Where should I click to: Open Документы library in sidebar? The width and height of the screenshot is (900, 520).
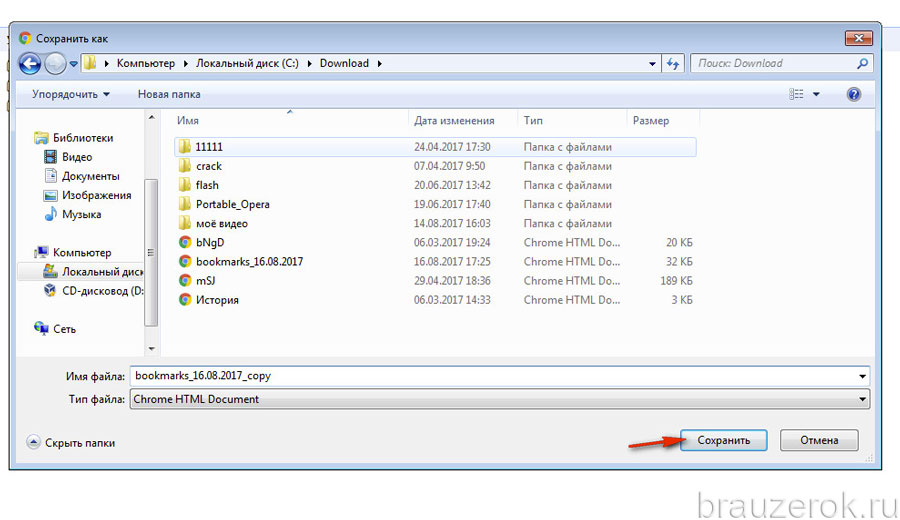pyautogui.click(x=91, y=176)
